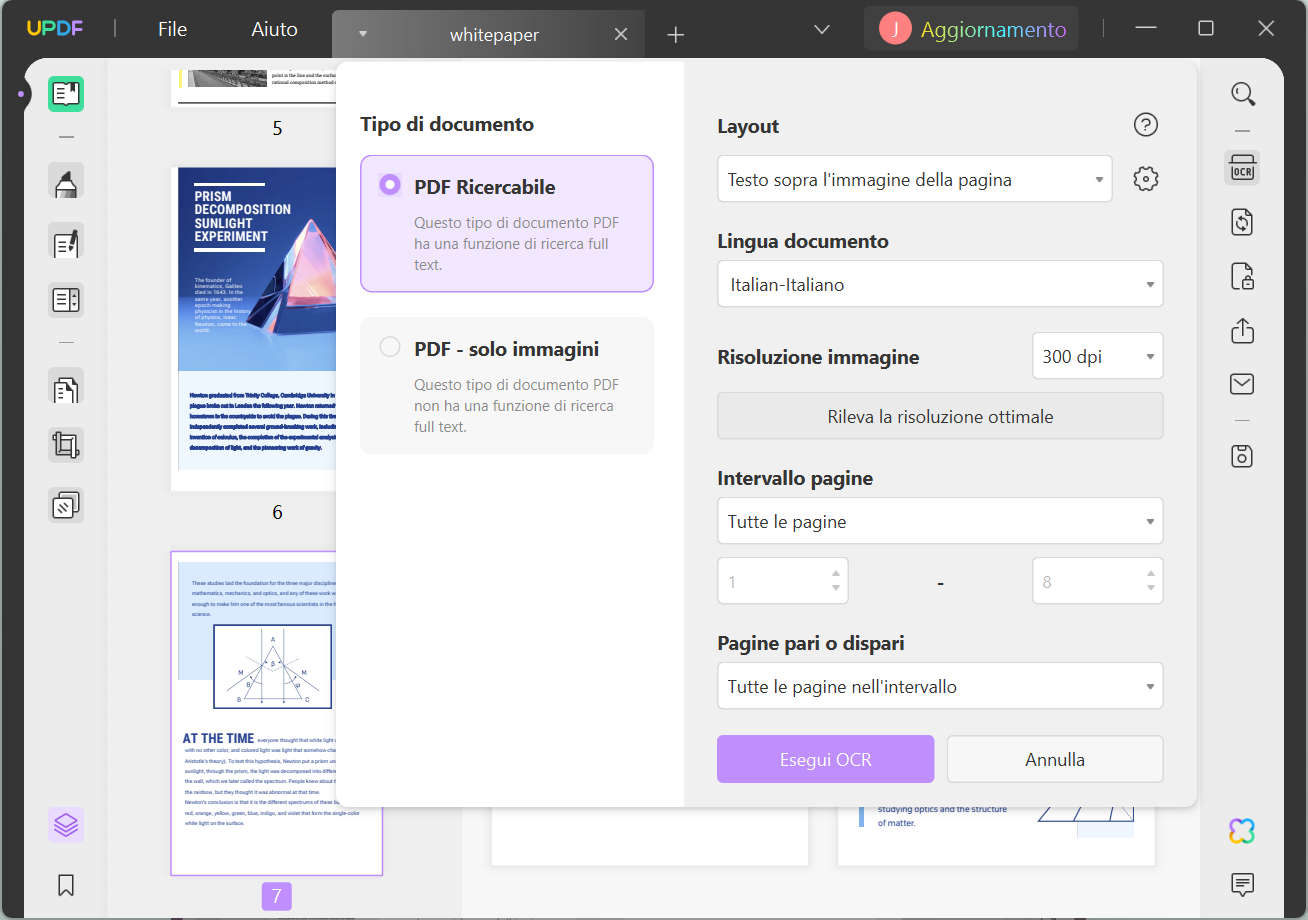Open the File menu
Screen dimensions: 1308x920
pyautogui.click(x=171, y=29)
